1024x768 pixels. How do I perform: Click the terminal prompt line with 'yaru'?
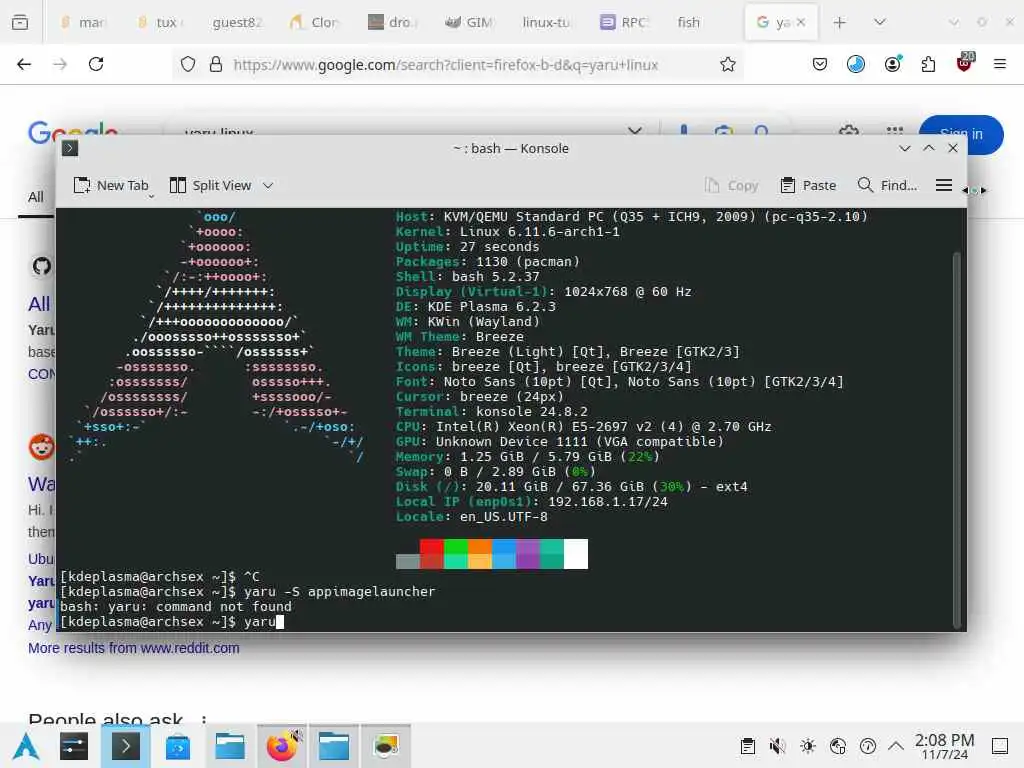coord(172,622)
